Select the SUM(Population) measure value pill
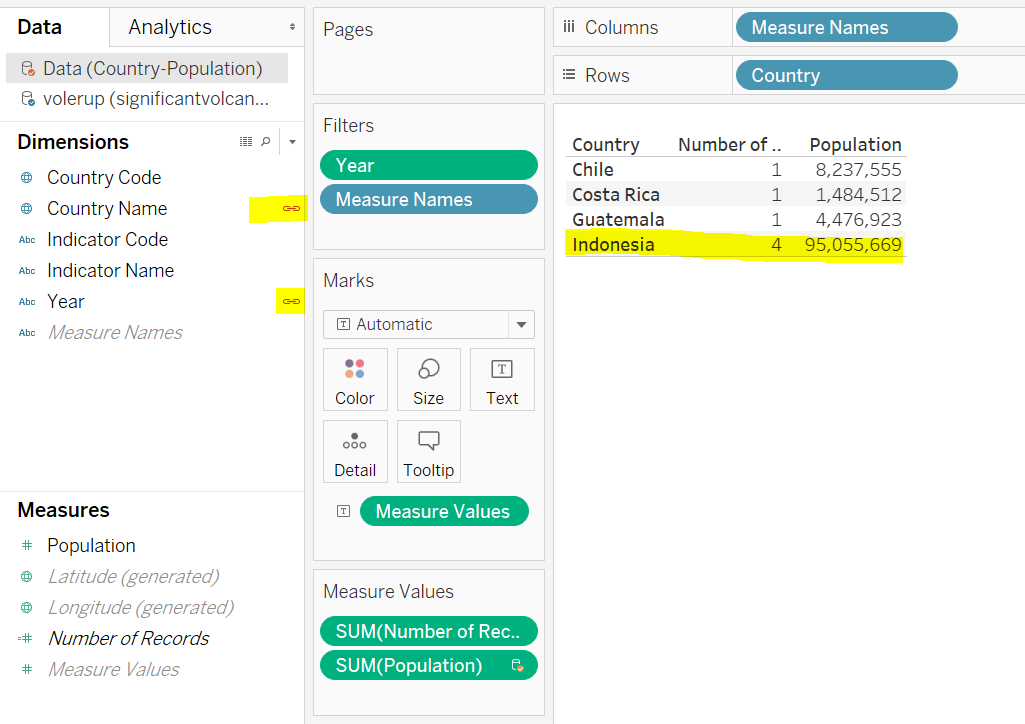The height and width of the screenshot is (724, 1025). [428, 665]
